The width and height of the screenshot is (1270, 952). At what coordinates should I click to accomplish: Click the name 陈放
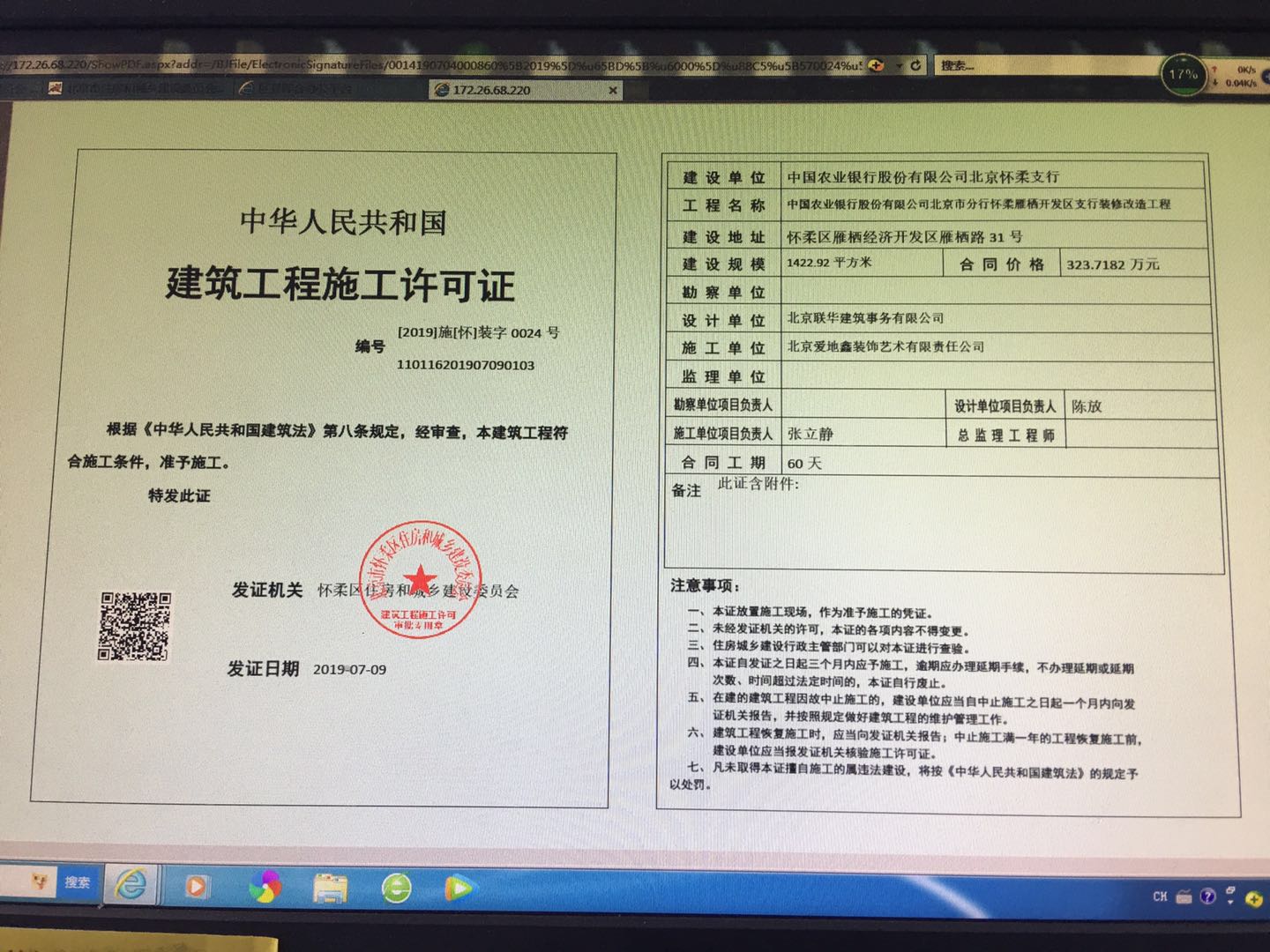(1087, 406)
